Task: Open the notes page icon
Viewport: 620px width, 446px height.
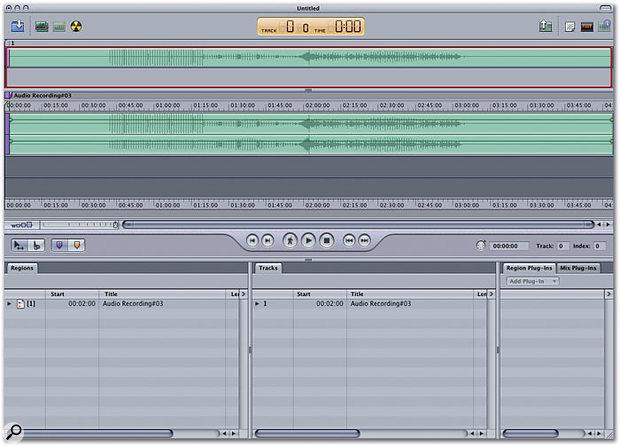Action: pyautogui.click(x=570, y=27)
